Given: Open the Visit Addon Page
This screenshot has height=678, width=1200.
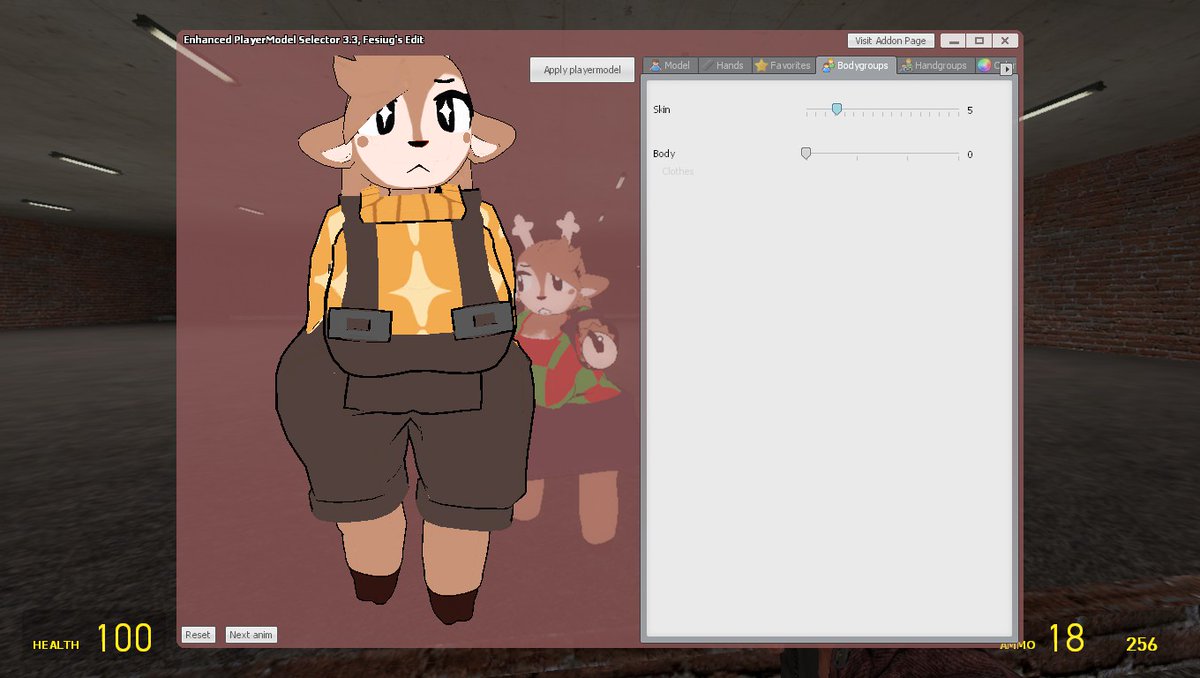Looking at the screenshot, I should [x=888, y=40].
